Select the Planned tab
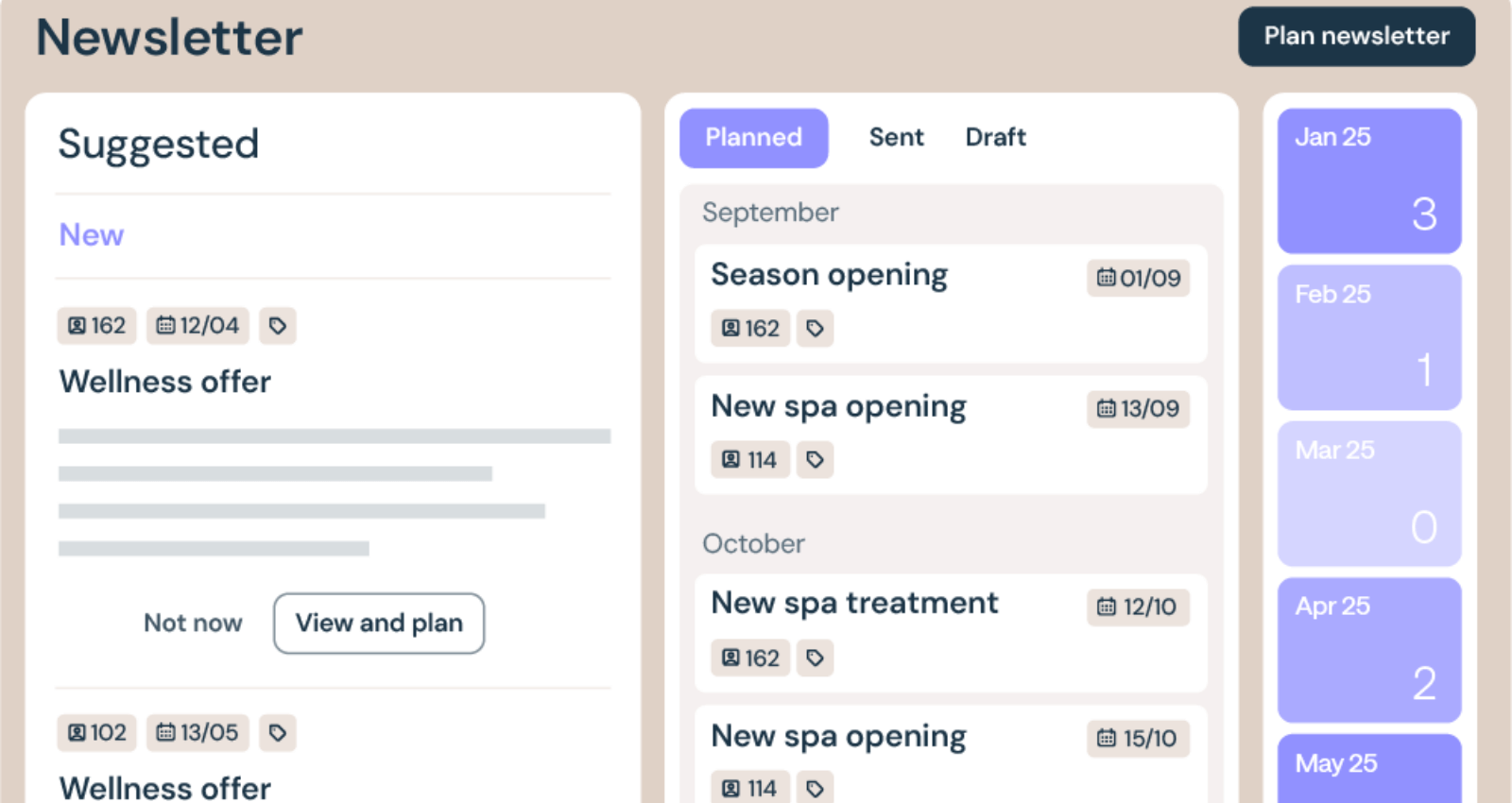The height and width of the screenshot is (803, 1512). pyautogui.click(x=753, y=138)
